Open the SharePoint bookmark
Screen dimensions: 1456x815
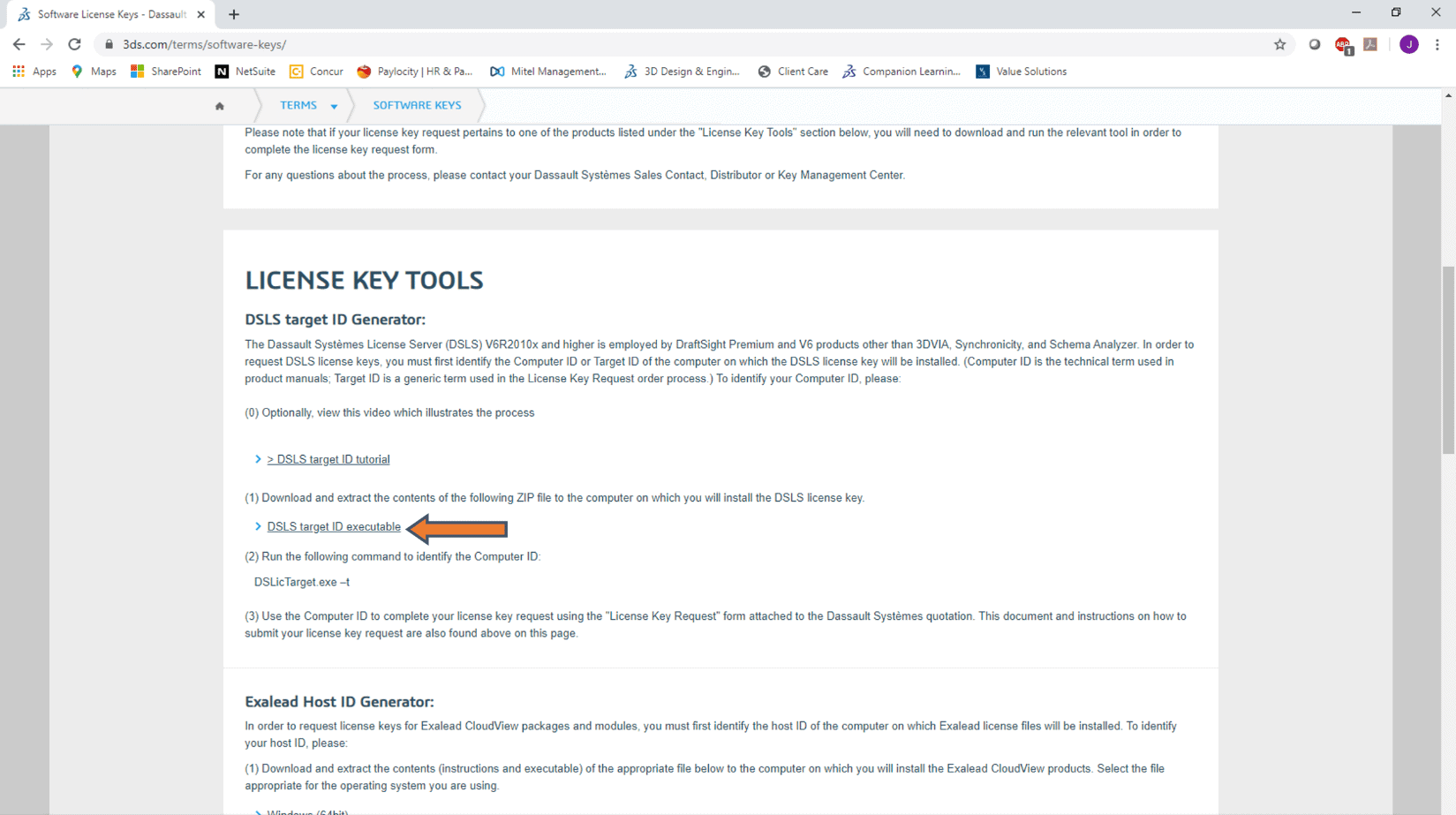(x=165, y=72)
